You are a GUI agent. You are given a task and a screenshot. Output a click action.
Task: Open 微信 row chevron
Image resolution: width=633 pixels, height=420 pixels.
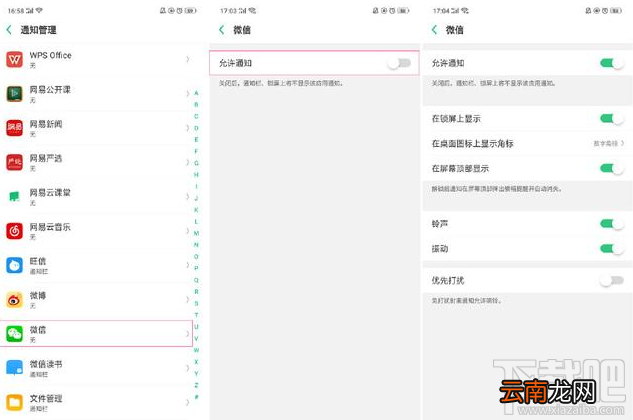pyautogui.click(x=188, y=334)
